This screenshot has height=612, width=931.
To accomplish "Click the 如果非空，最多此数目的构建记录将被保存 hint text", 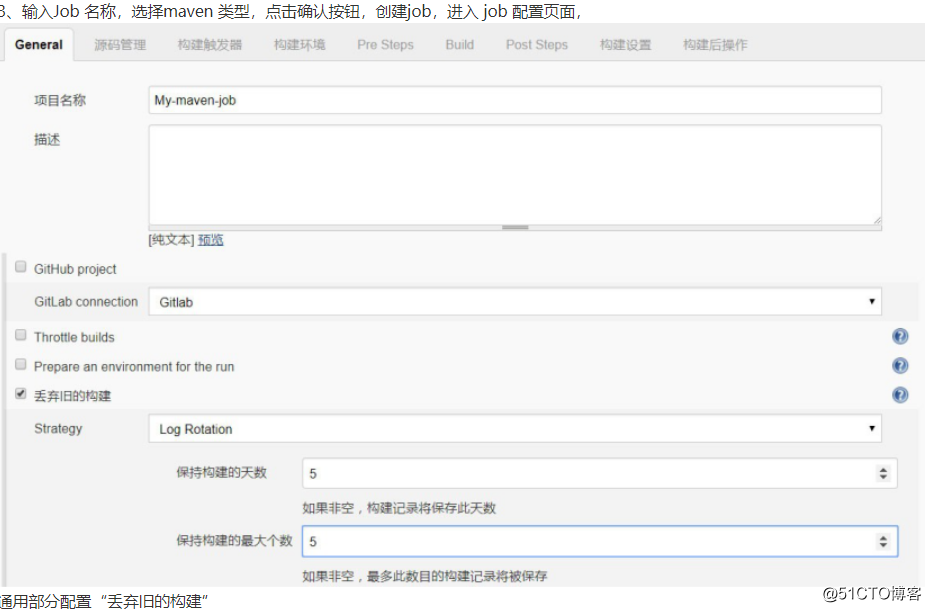I will click(x=425, y=576).
